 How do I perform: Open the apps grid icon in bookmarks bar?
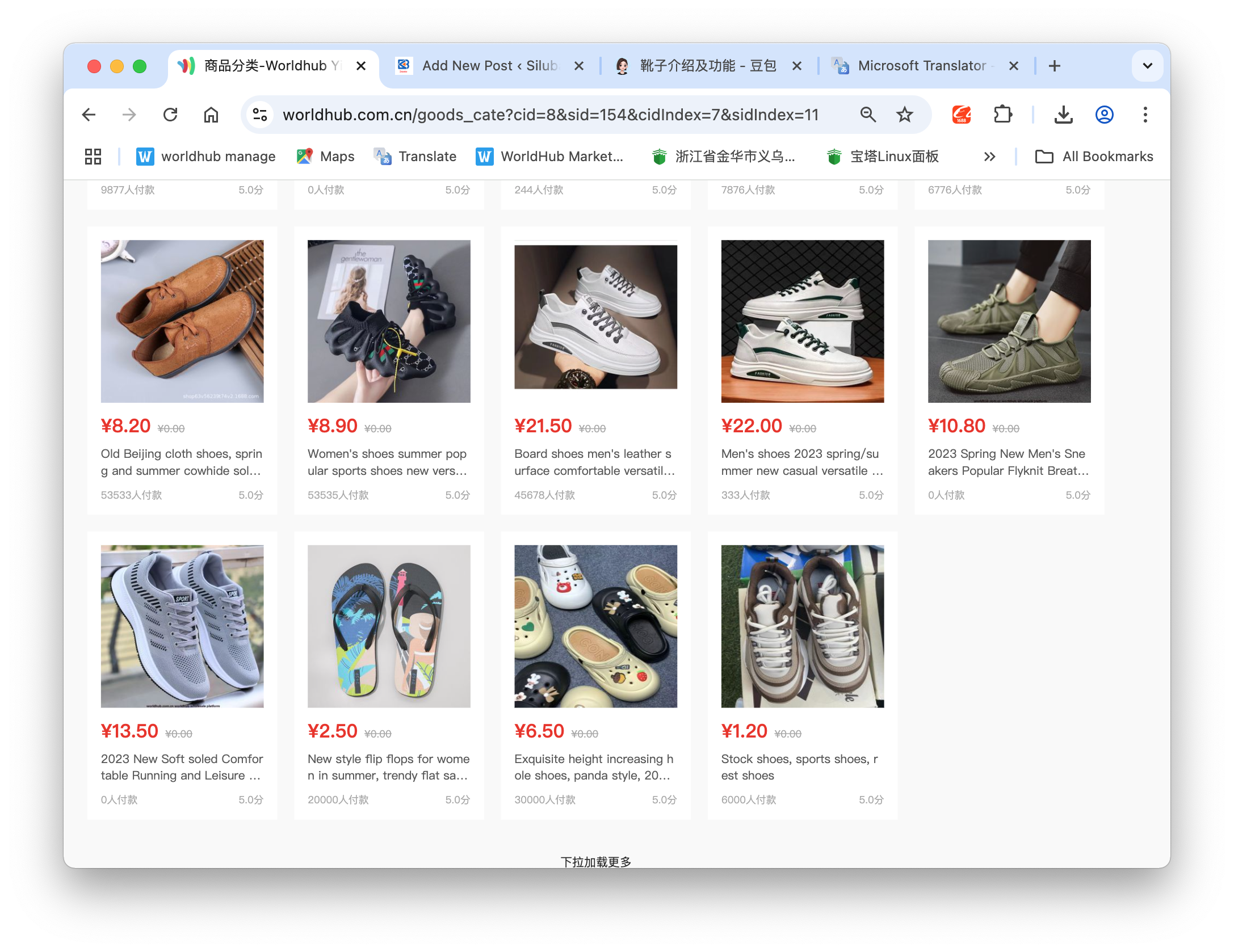point(93,157)
